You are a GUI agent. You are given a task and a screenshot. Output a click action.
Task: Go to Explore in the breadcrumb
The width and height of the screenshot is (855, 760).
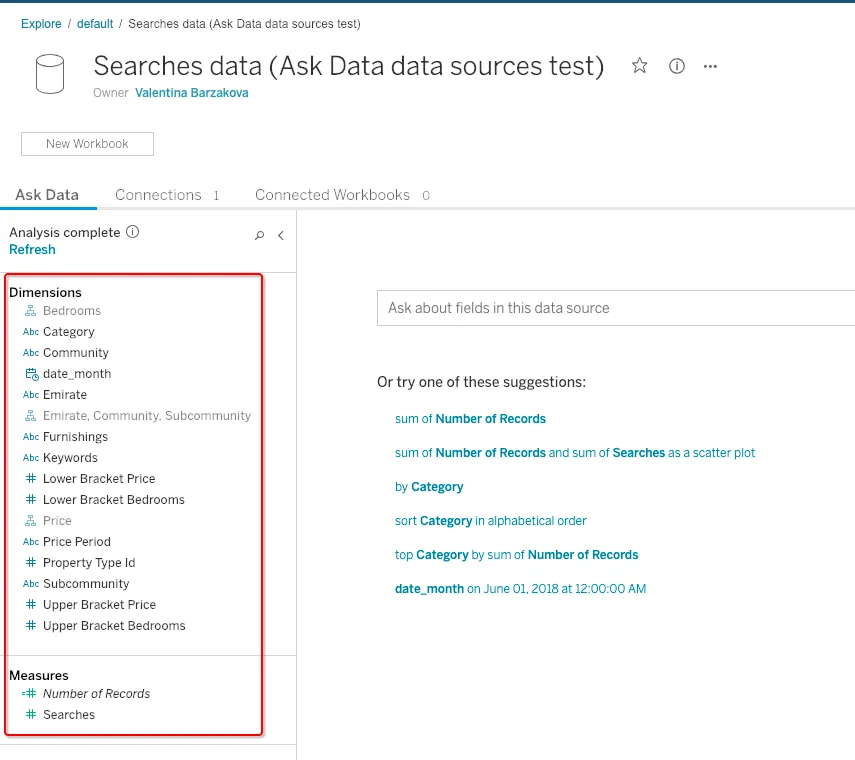pyautogui.click(x=41, y=23)
